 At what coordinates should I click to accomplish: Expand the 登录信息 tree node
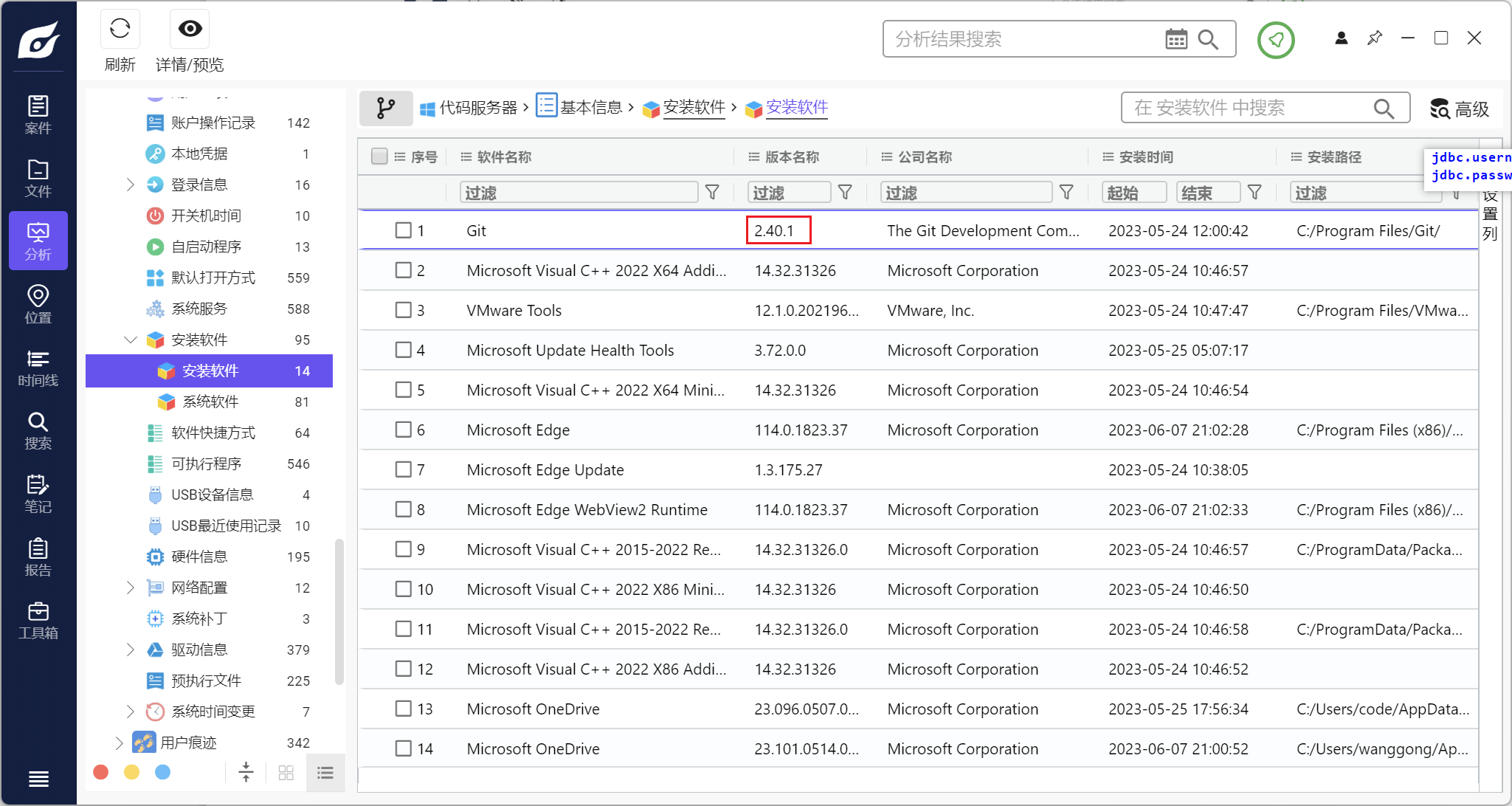[x=130, y=185]
